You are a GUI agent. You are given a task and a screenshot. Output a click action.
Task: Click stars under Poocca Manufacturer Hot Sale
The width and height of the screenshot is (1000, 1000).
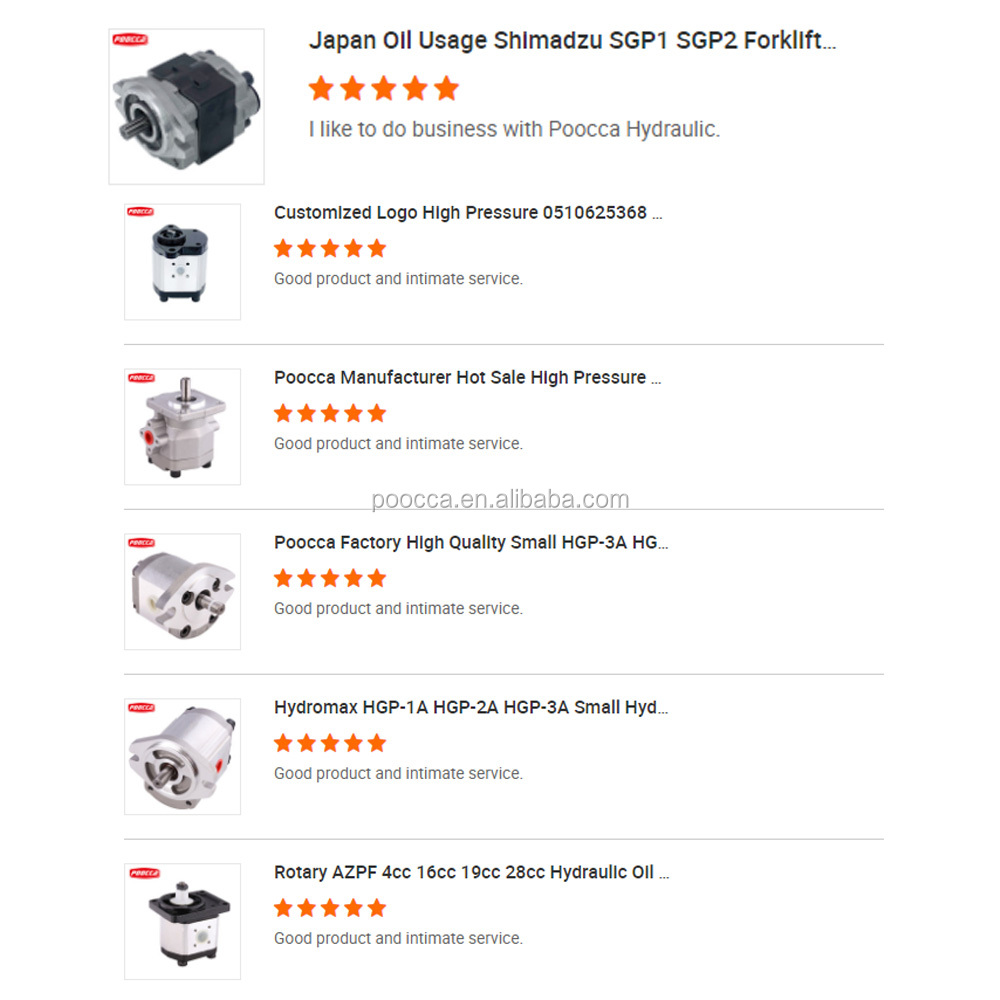click(x=330, y=413)
